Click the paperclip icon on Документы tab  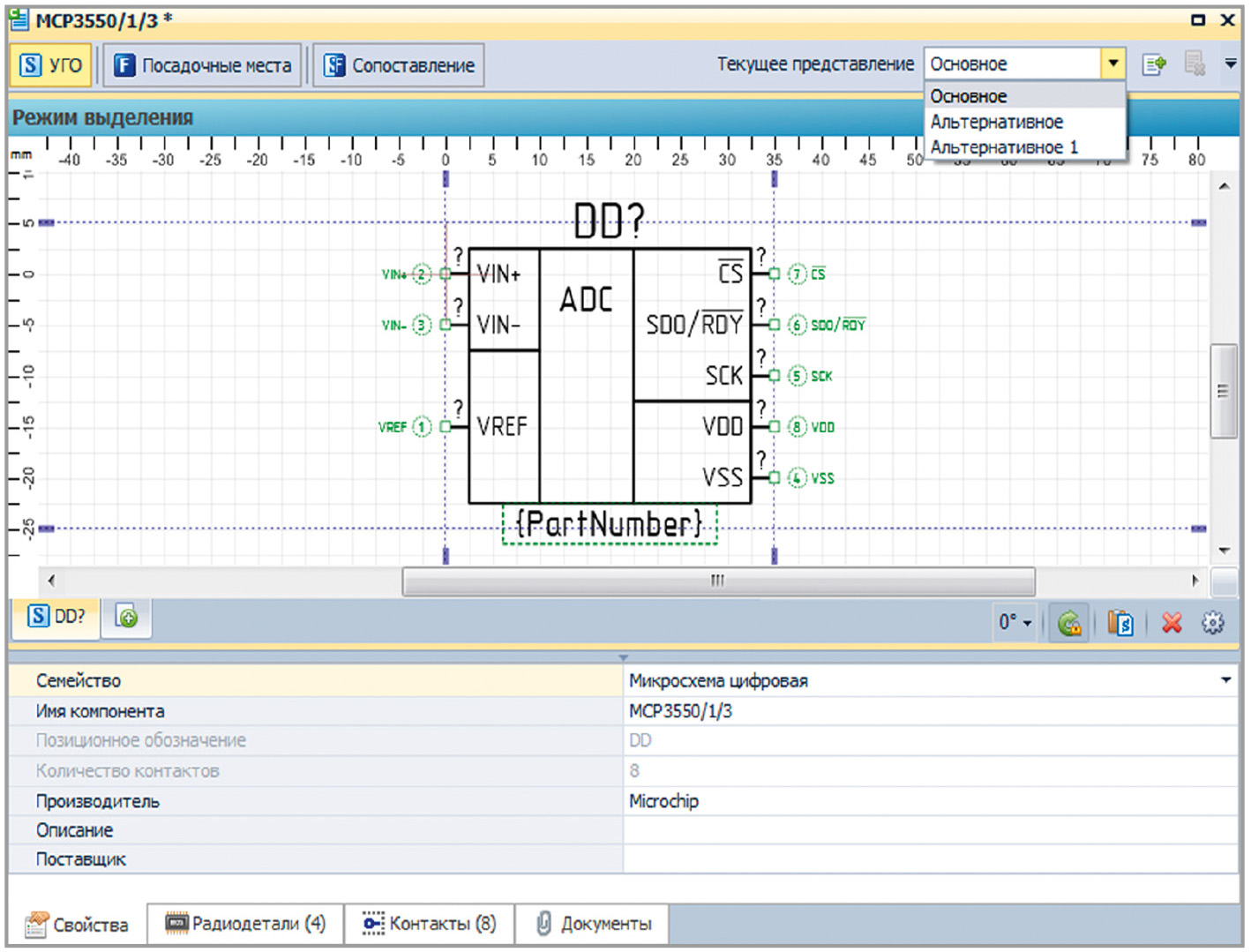coord(543,924)
